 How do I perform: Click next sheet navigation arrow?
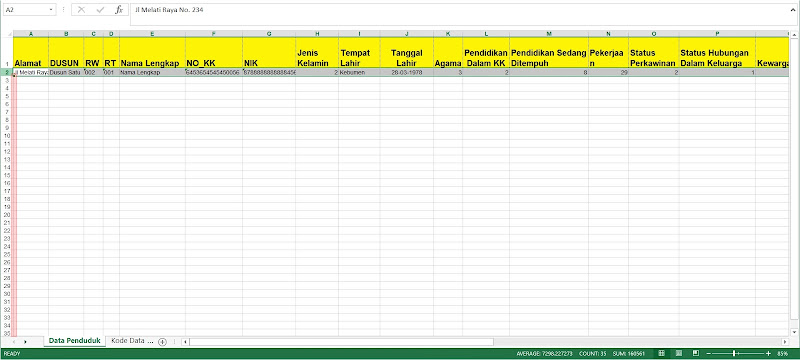(25, 342)
